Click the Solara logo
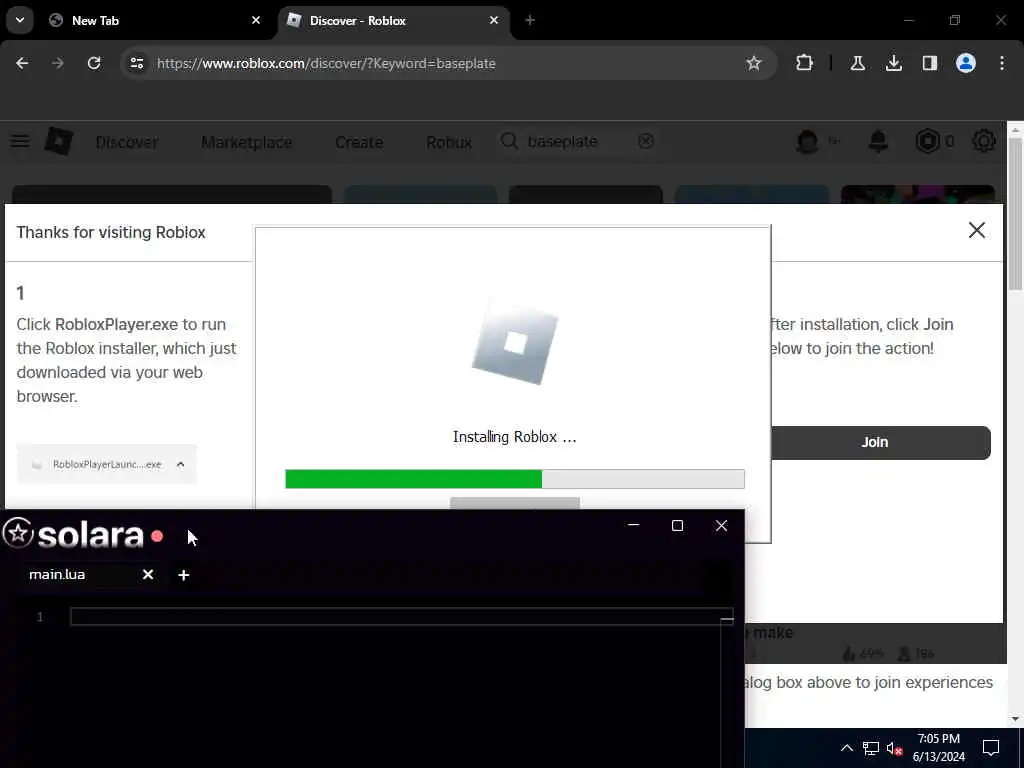The height and width of the screenshot is (768, 1024). tap(73, 535)
